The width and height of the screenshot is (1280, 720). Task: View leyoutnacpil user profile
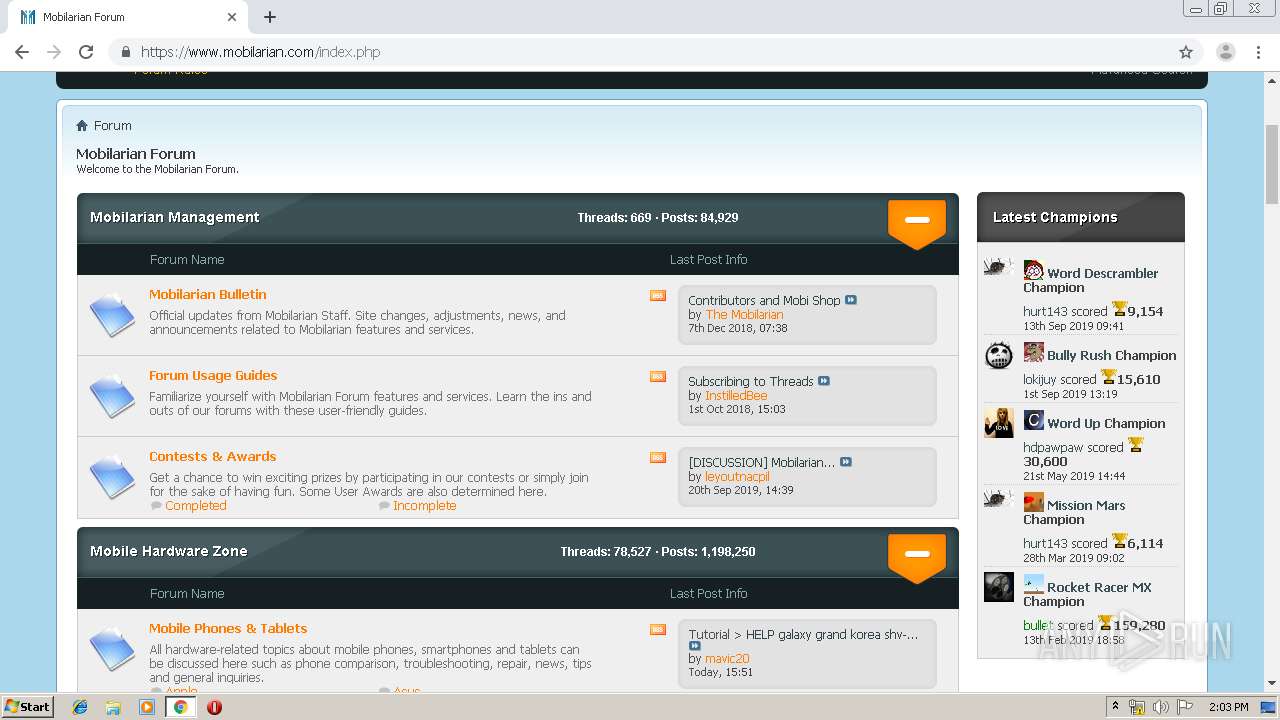737,476
